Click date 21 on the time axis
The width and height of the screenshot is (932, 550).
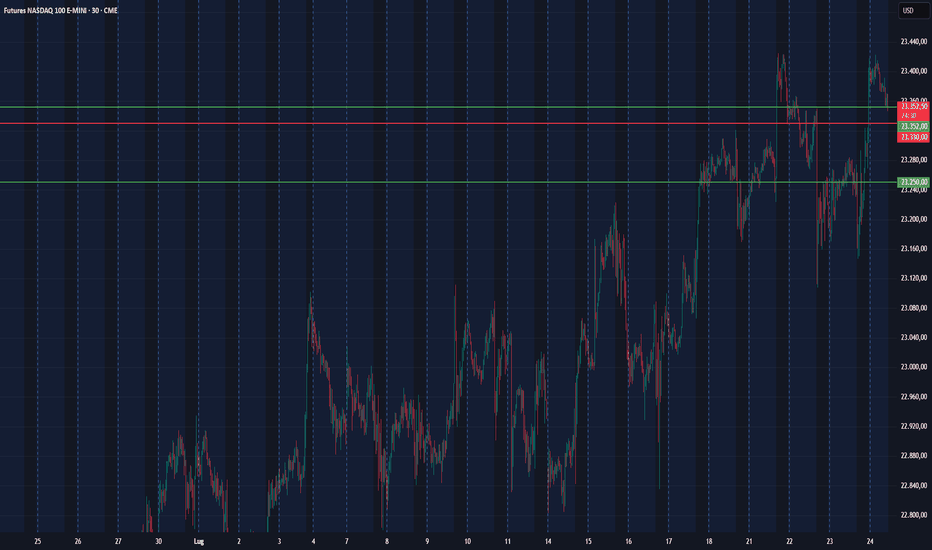coord(749,542)
